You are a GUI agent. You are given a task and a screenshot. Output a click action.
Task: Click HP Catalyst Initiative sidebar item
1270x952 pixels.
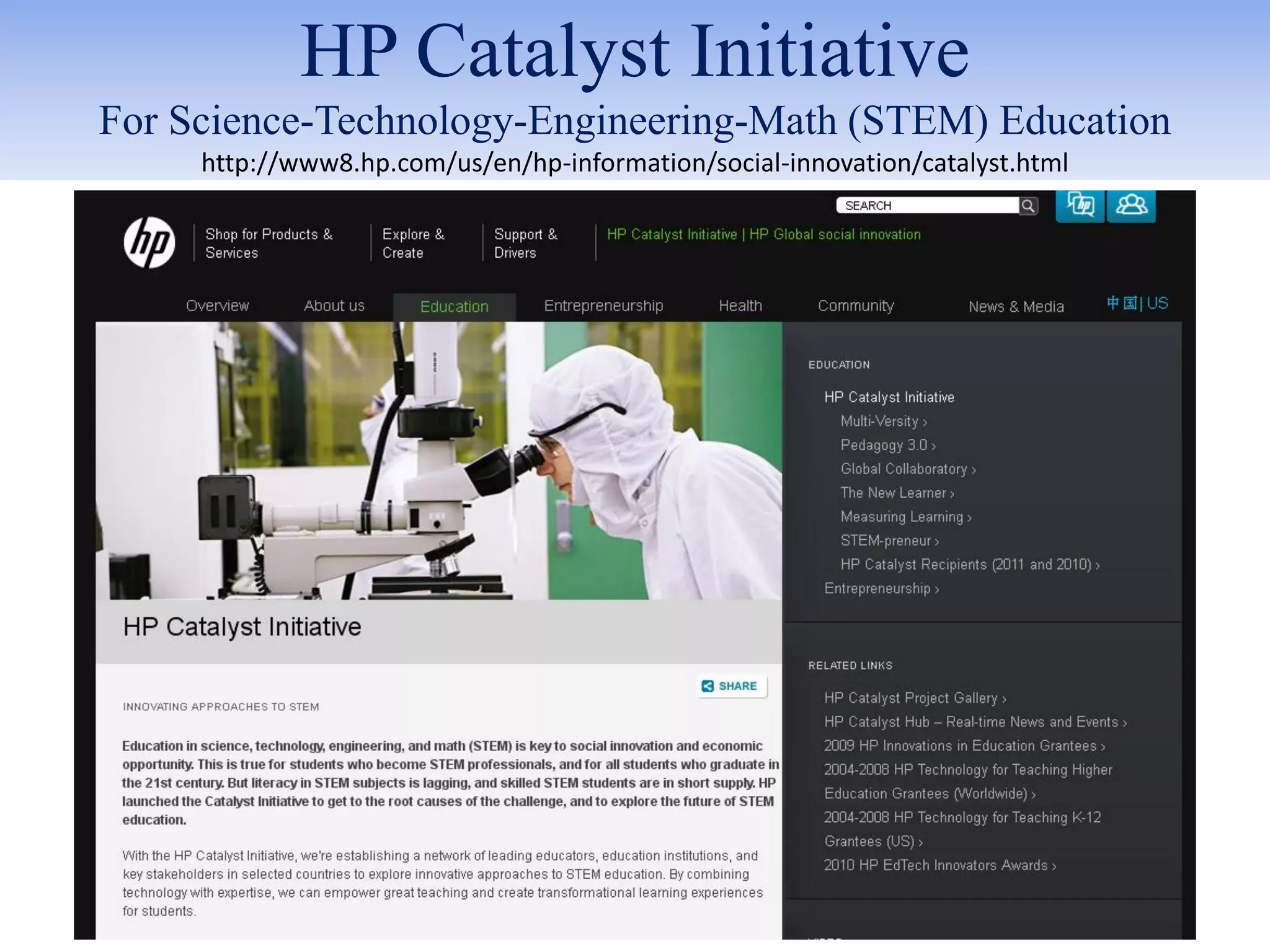point(889,397)
